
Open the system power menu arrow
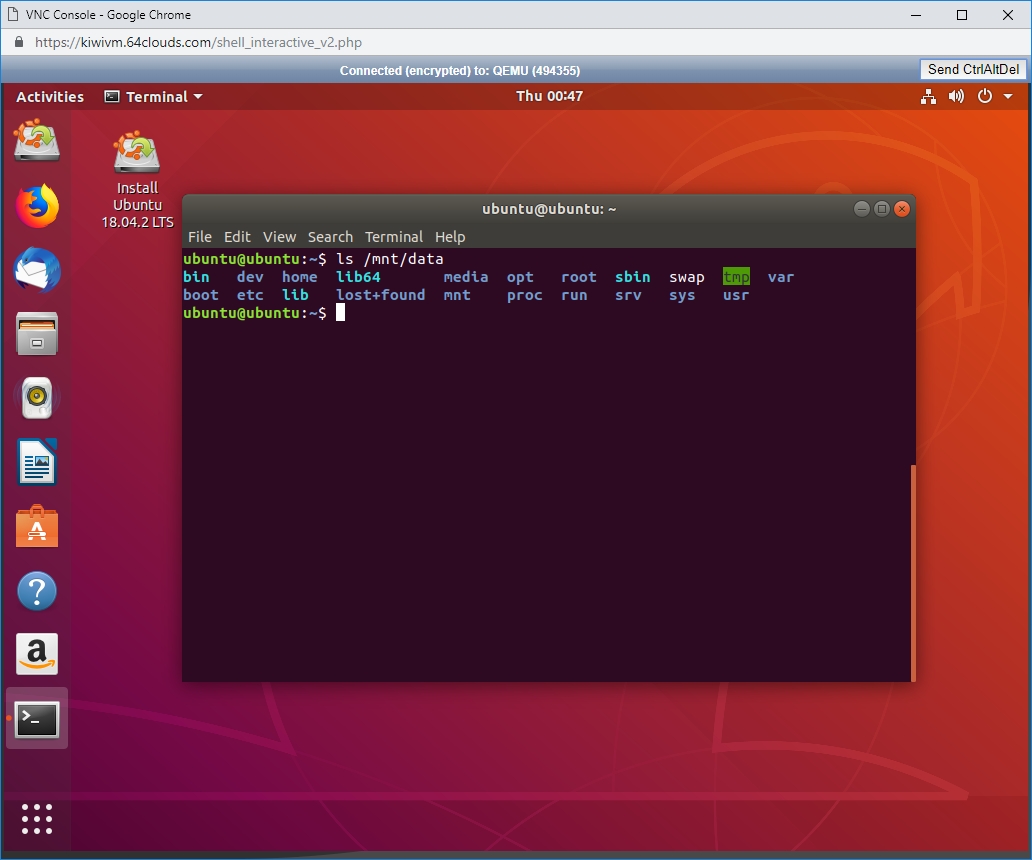coord(1008,97)
